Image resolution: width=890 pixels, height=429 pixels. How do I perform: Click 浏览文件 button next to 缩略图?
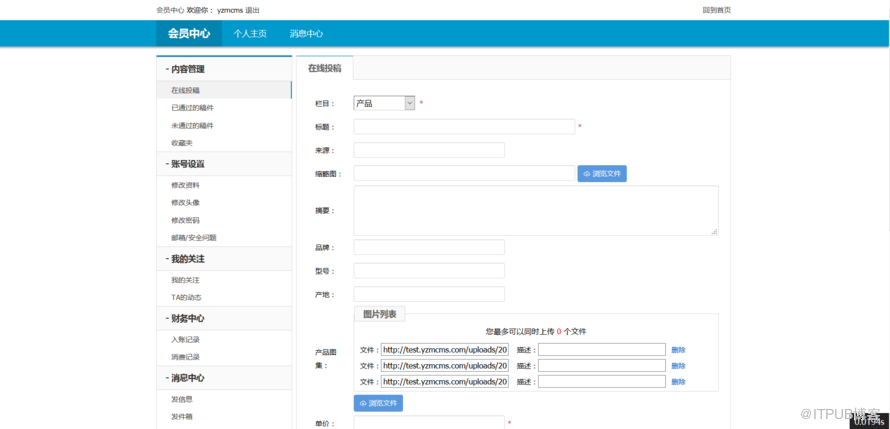(x=602, y=174)
